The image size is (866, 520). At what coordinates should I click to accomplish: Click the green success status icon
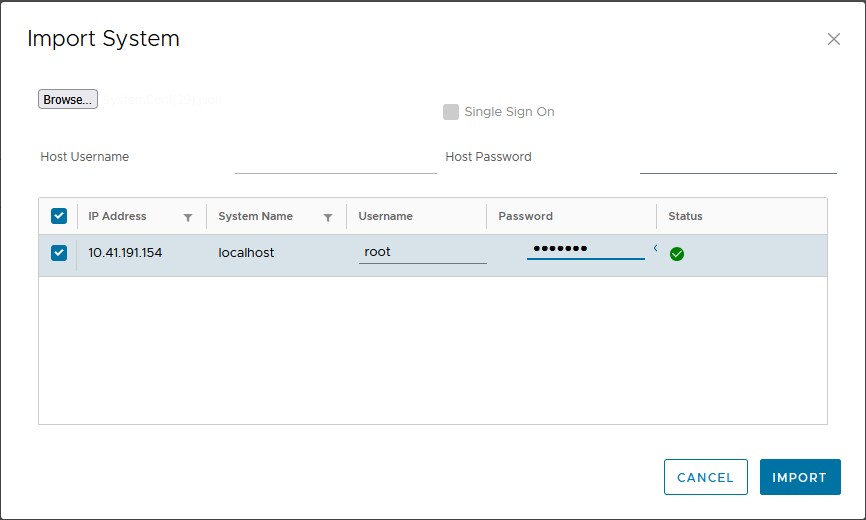tap(677, 254)
